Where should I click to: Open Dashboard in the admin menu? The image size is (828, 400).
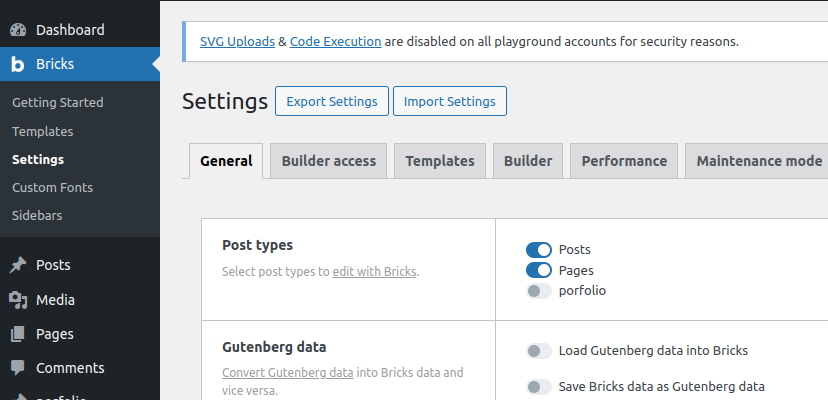coord(80,30)
